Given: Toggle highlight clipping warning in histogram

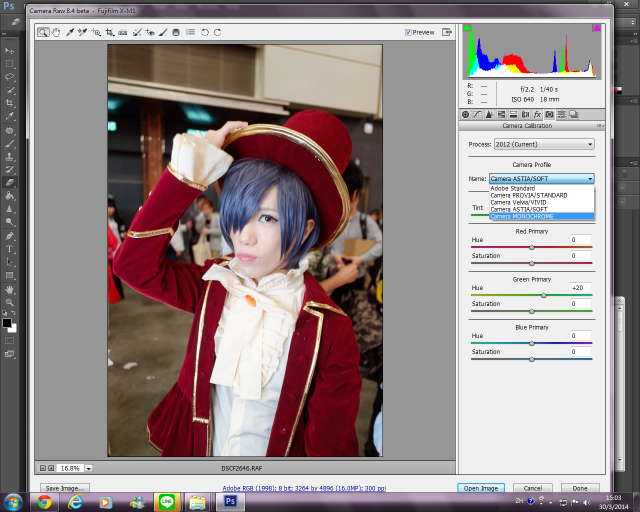Looking at the screenshot, I should [597, 28].
